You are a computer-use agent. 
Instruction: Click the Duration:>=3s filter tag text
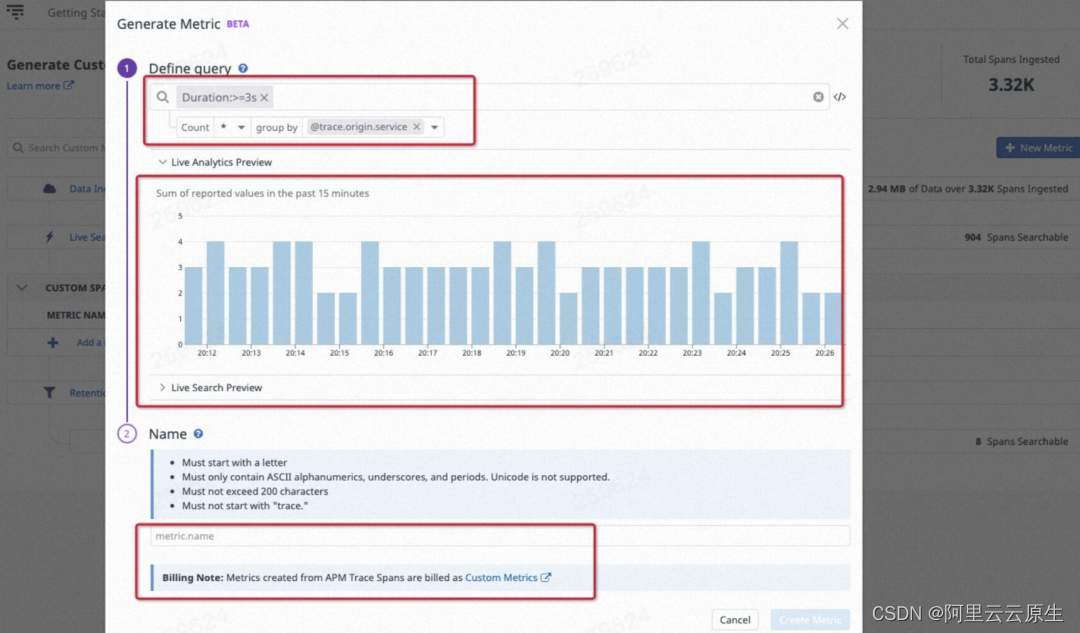219,98
